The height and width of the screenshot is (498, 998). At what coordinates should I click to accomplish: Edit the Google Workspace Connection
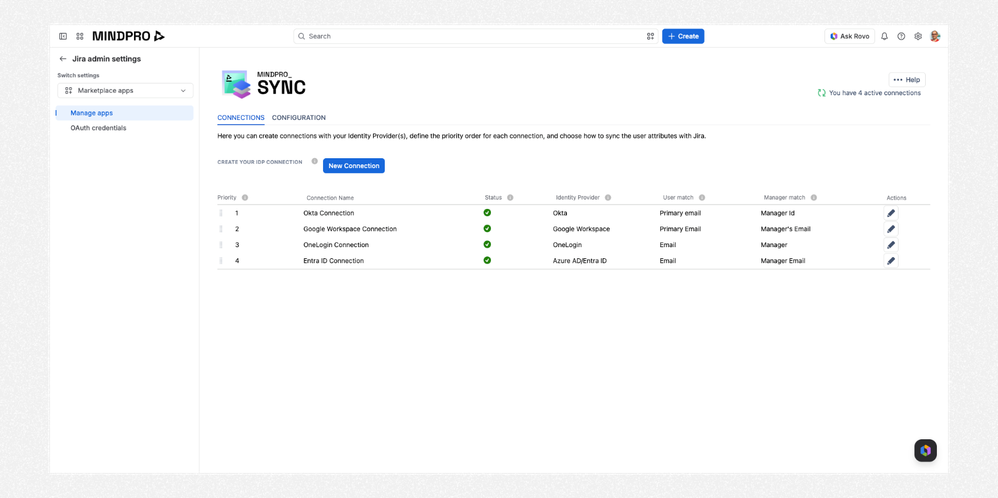click(891, 229)
